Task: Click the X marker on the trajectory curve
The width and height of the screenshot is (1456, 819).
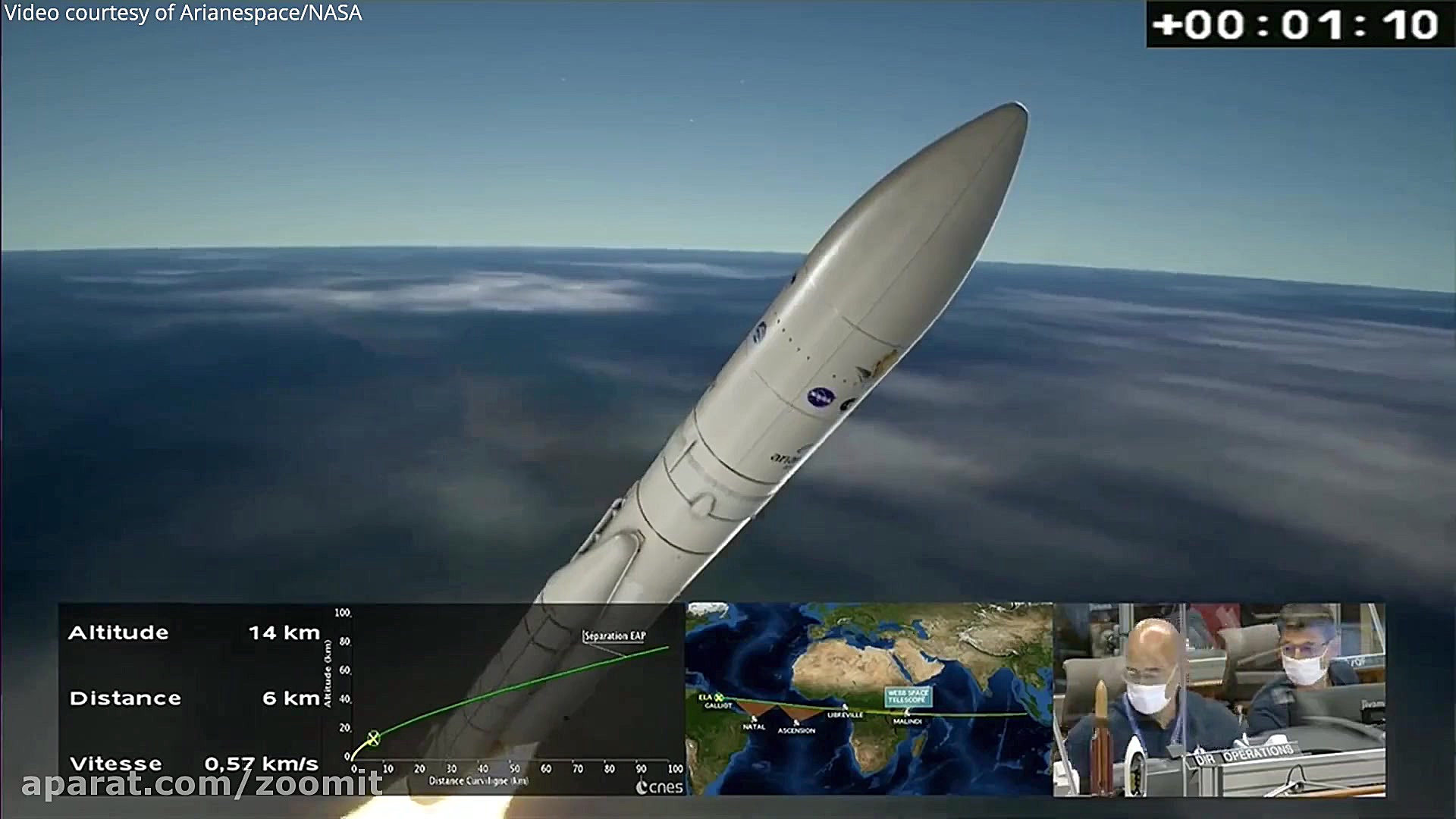Action: click(x=373, y=737)
